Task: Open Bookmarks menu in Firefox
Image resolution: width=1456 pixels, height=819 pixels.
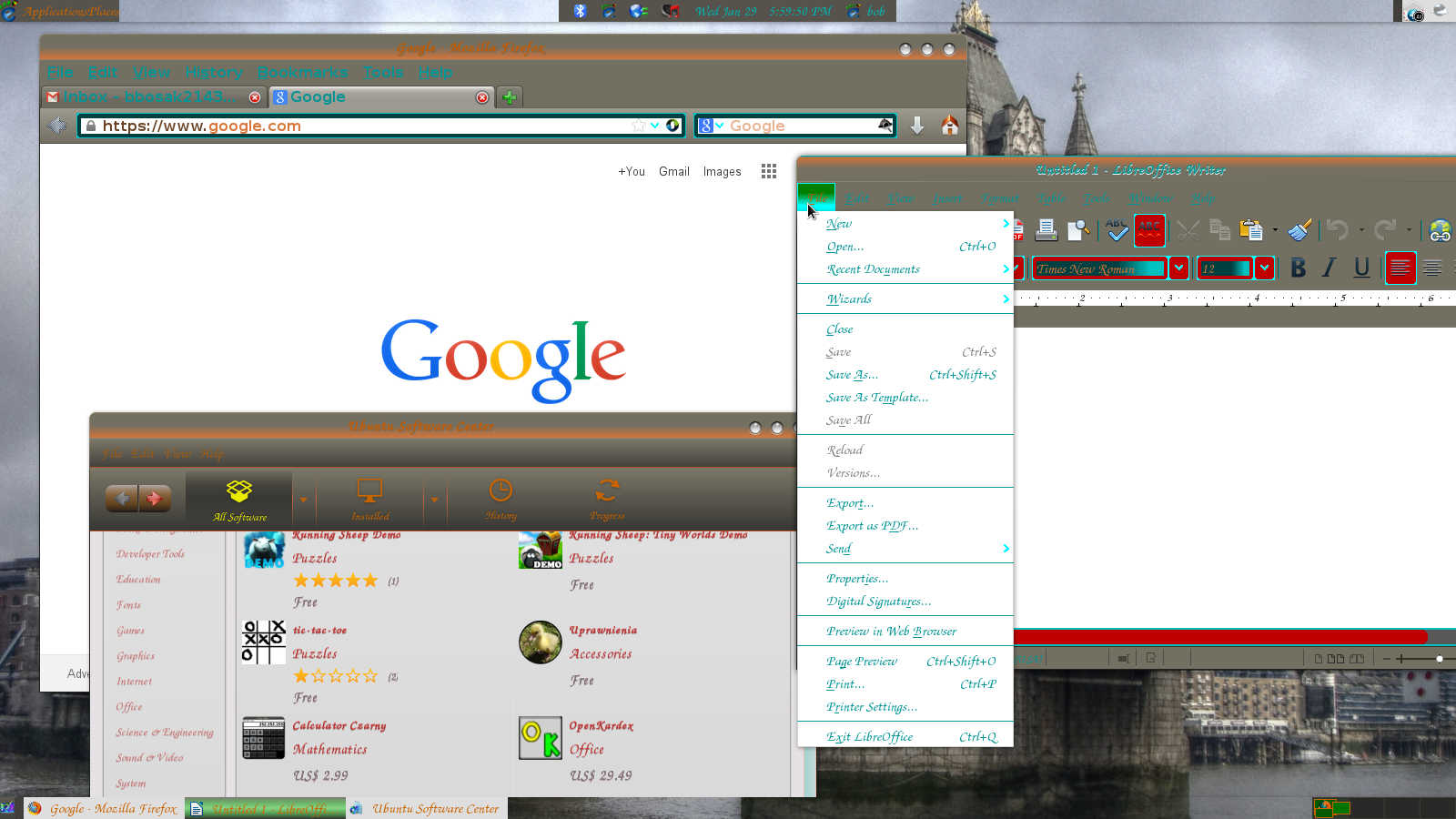Action: 302,72
